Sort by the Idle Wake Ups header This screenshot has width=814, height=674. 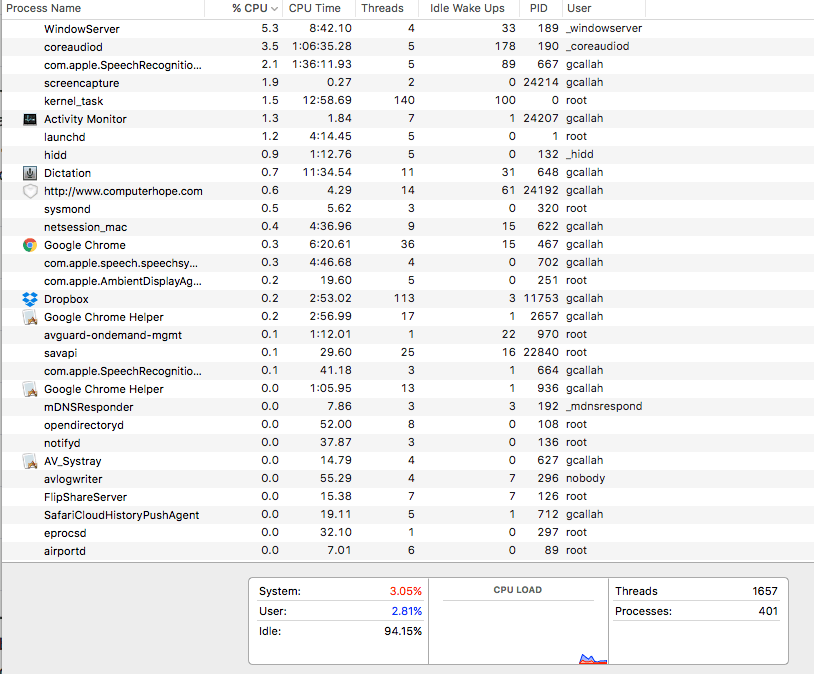coord(466,8)
